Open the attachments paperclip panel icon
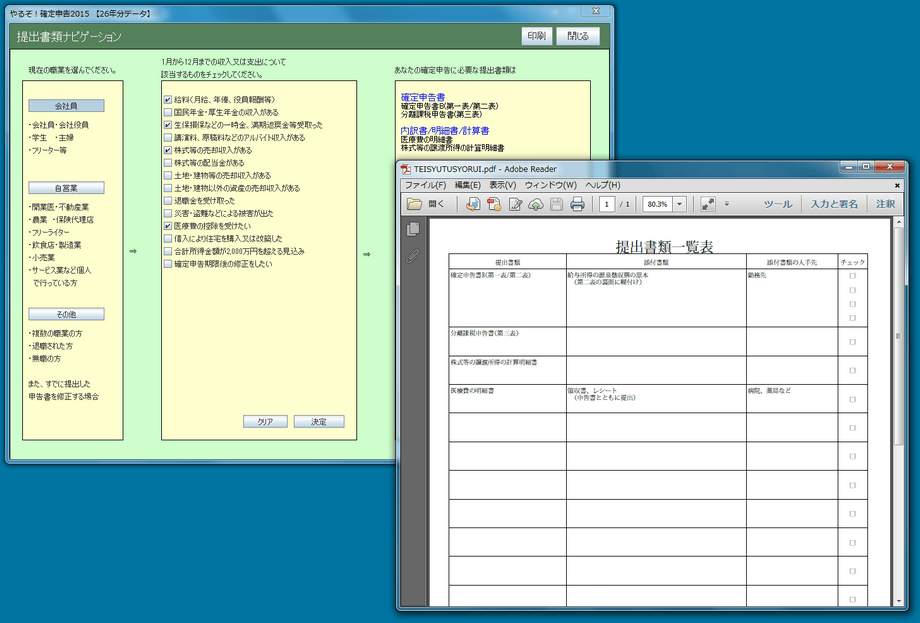 [413, 256]
